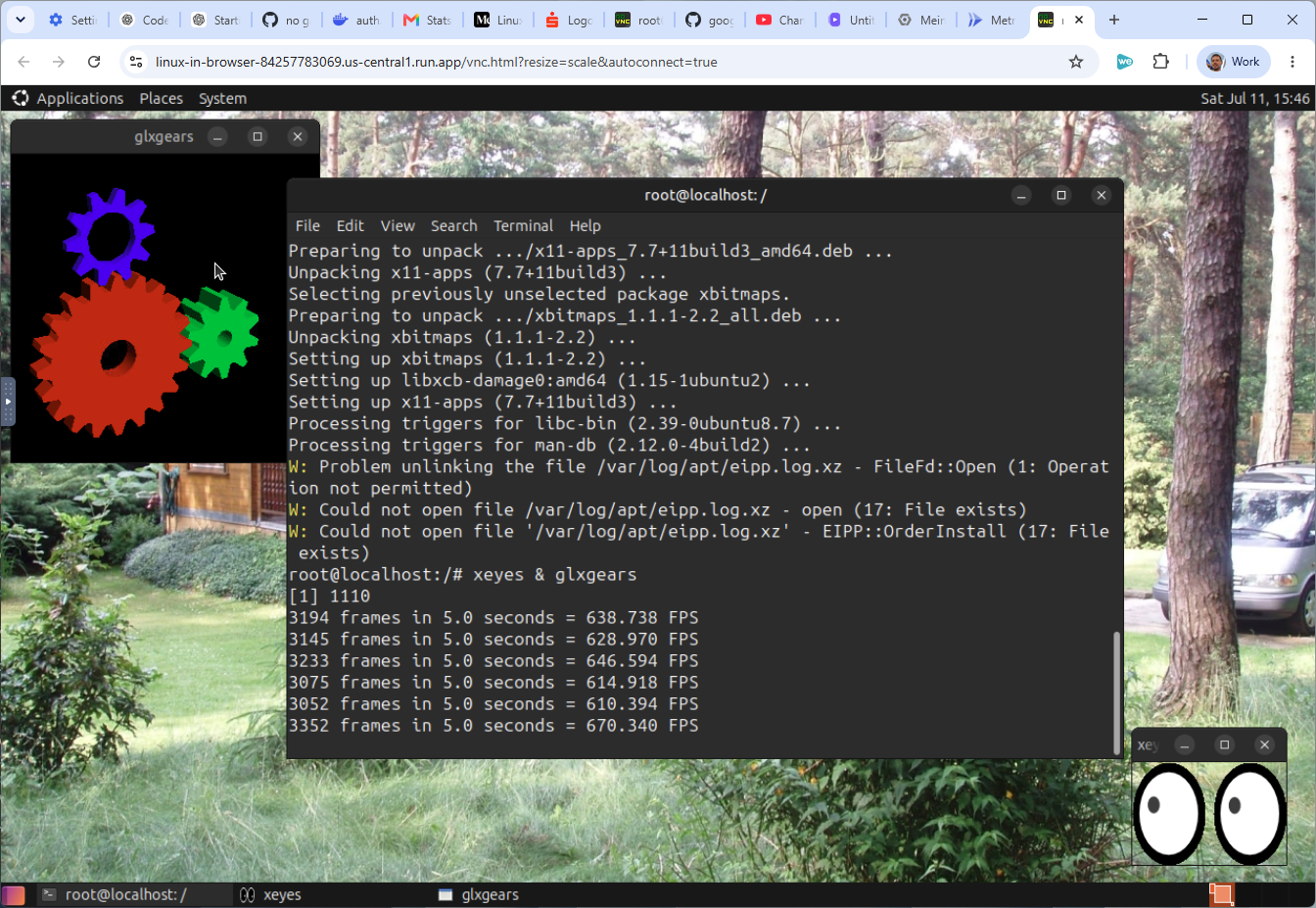Switch to the Logo browser tab
Viewport: 1316px width, 908px height.
pyautogui.click(x=570, y=20)
